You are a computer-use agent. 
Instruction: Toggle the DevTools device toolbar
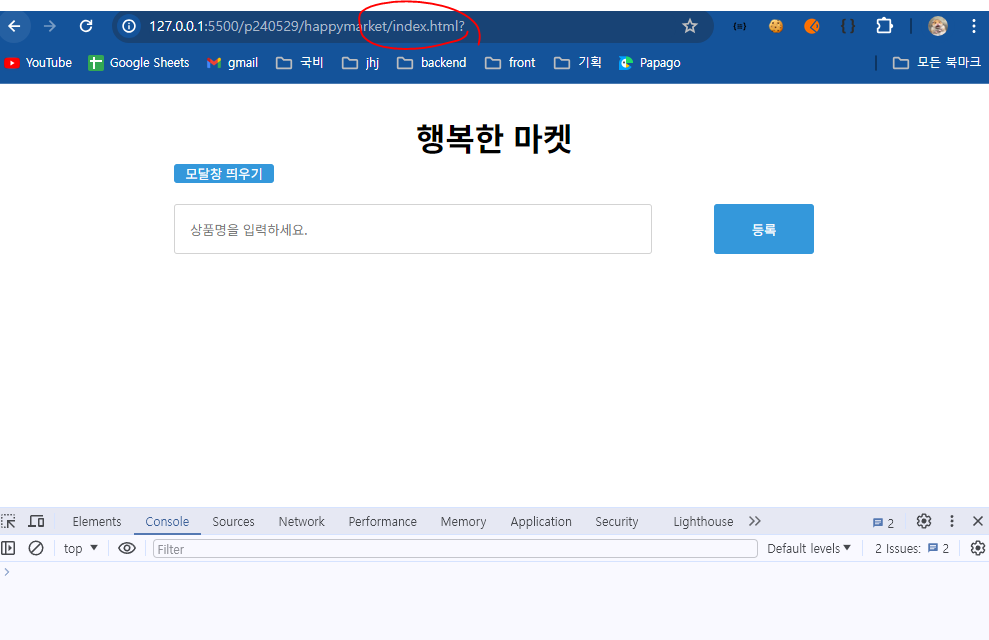click(37, 521)
